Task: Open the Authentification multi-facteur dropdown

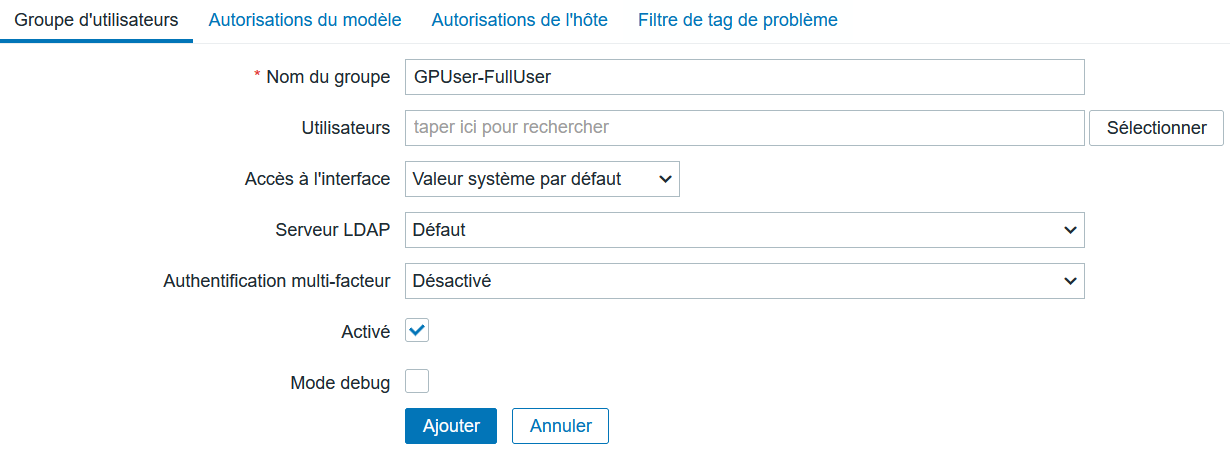Action: 744,281
